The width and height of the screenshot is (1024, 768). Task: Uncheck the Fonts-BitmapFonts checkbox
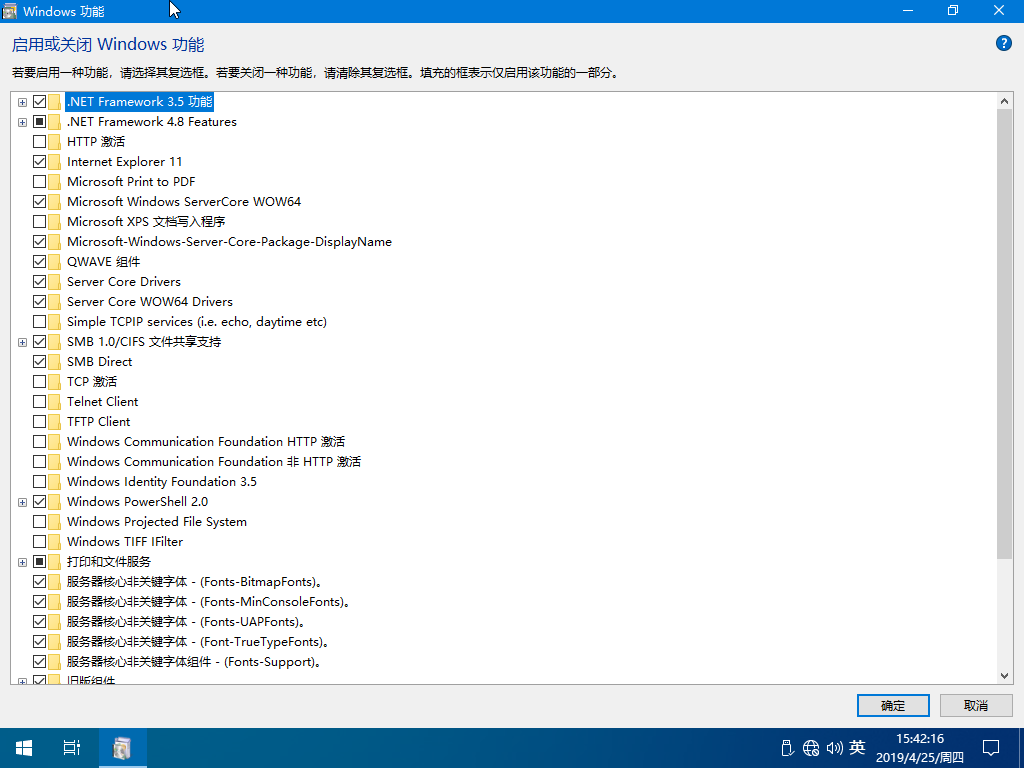pos(39,582)
